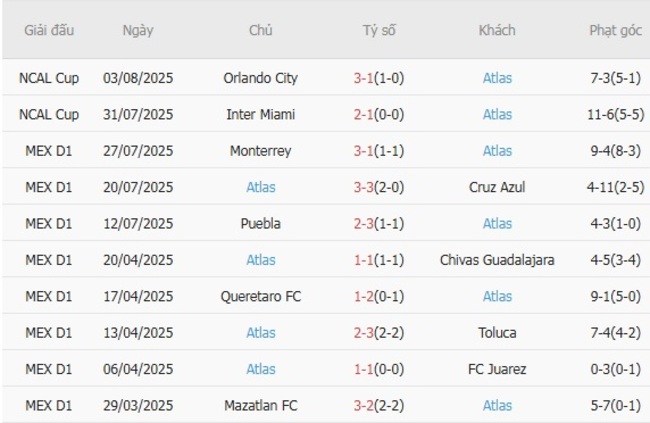This screenshot has height=423, width=650.
Task: Select the Monterrey team name
Action: (x=260, y=151)
